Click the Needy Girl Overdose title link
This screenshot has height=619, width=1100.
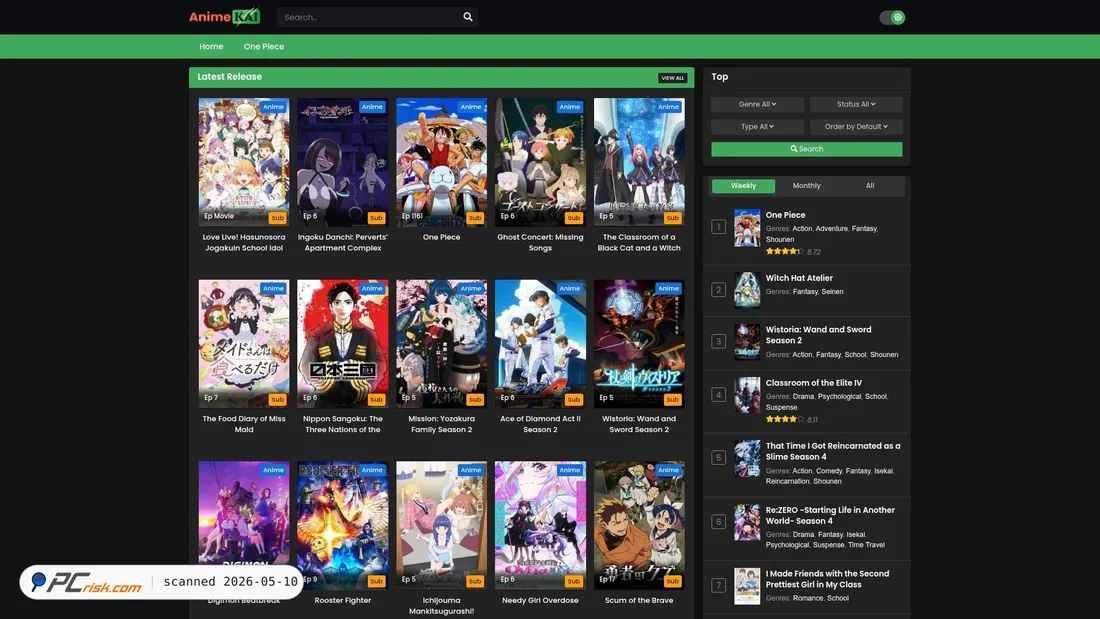click(540, 601)
